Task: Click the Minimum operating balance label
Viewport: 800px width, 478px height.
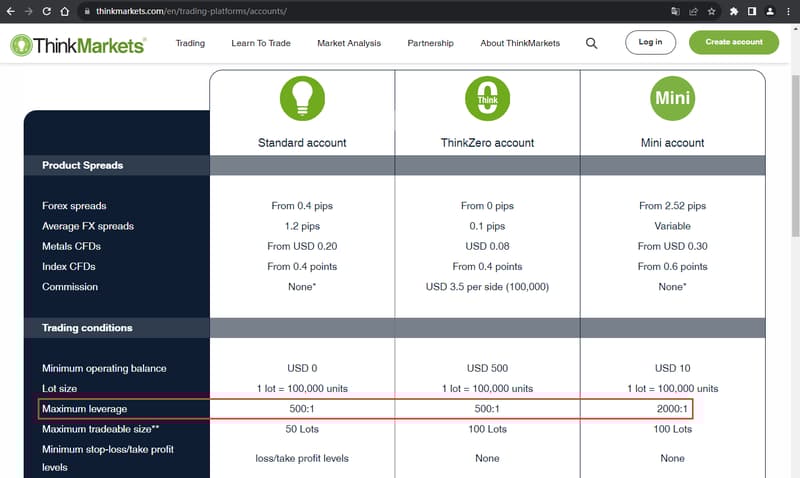Action: tap(104, 368)
